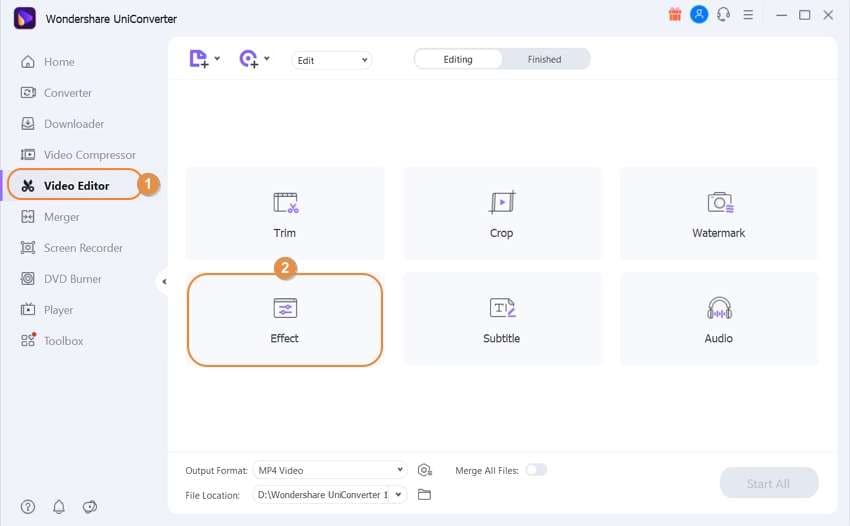Go to DVD Burner section
This screenshot has height=526, width=850.
click(61, 279)
